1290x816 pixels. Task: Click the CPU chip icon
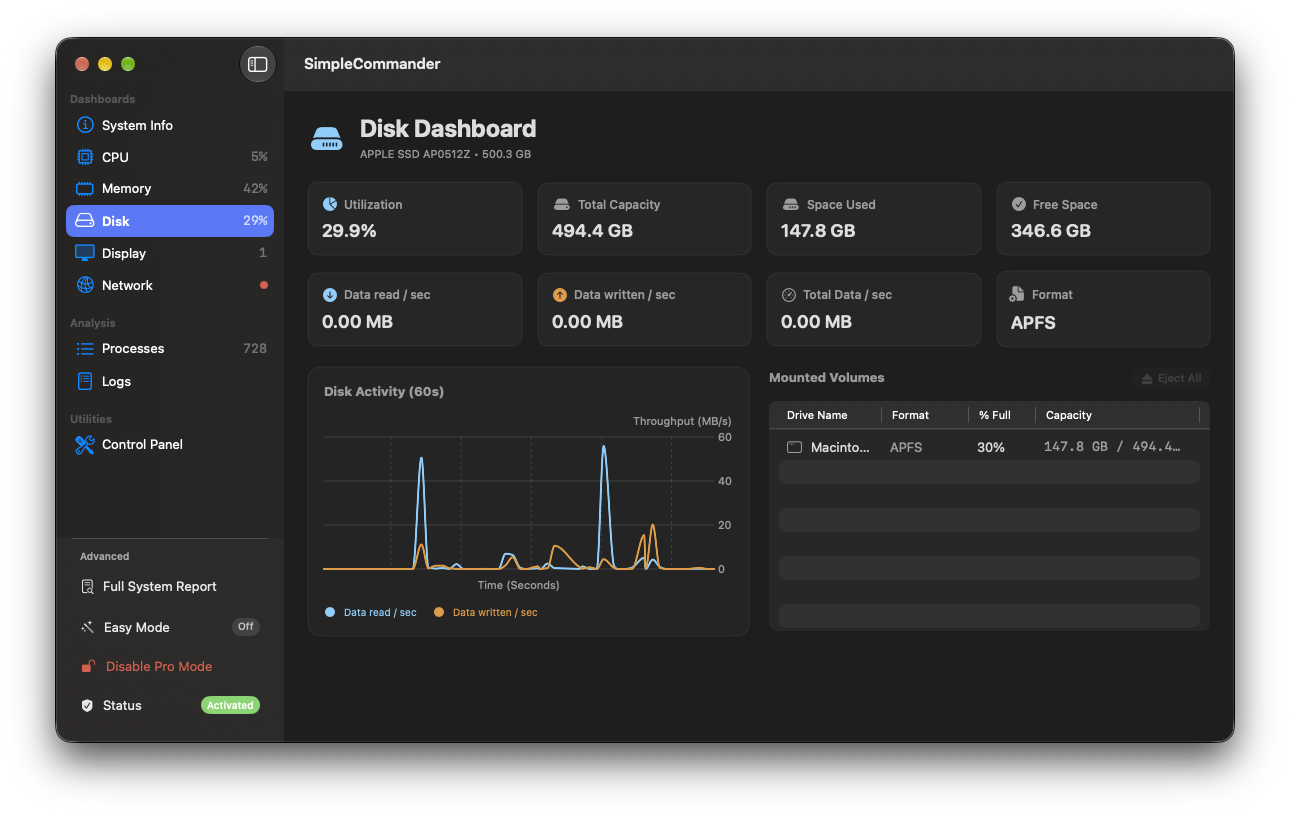(85, 157)
